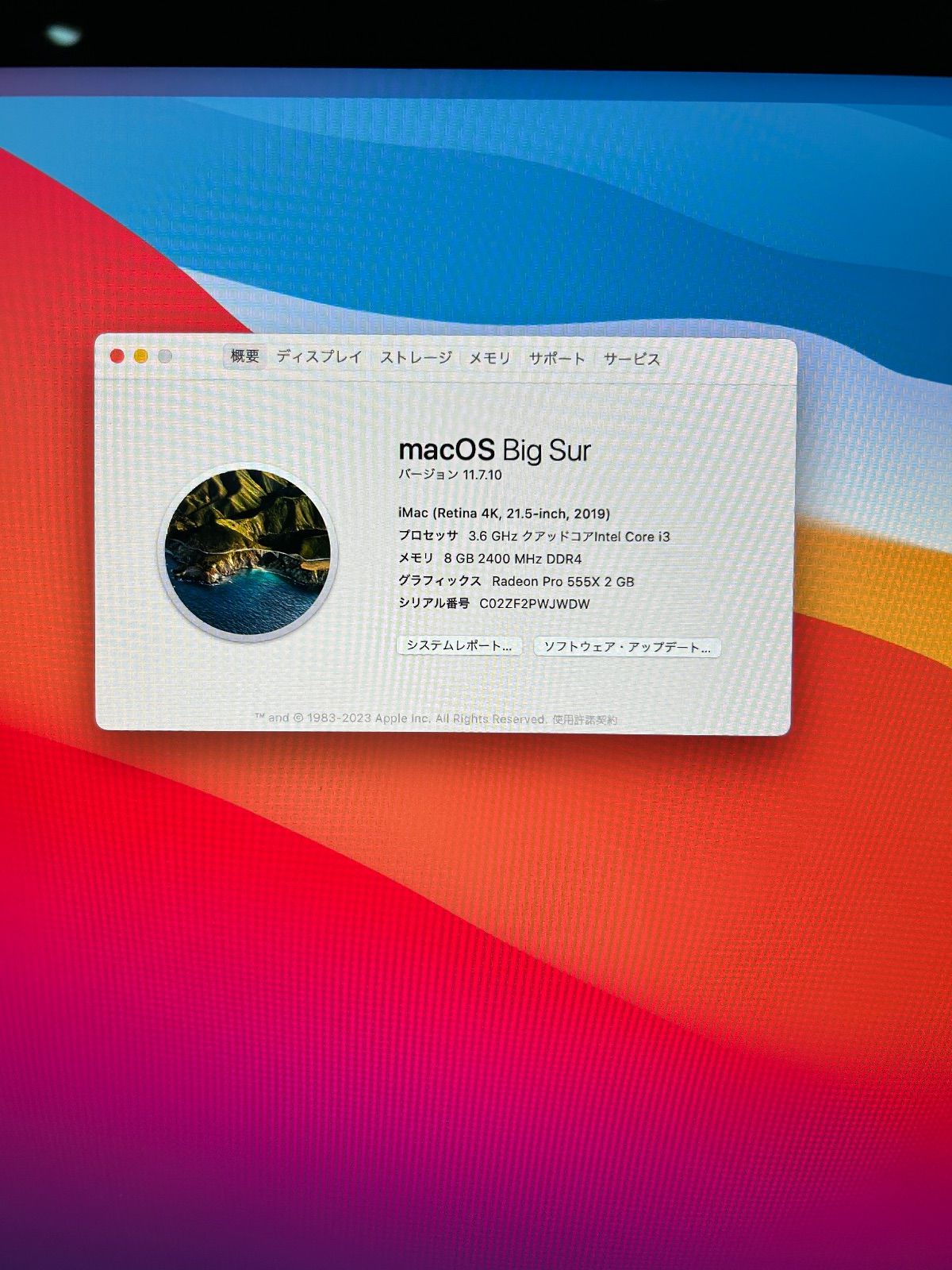Switch to the メモリ tab

[489, 359]
